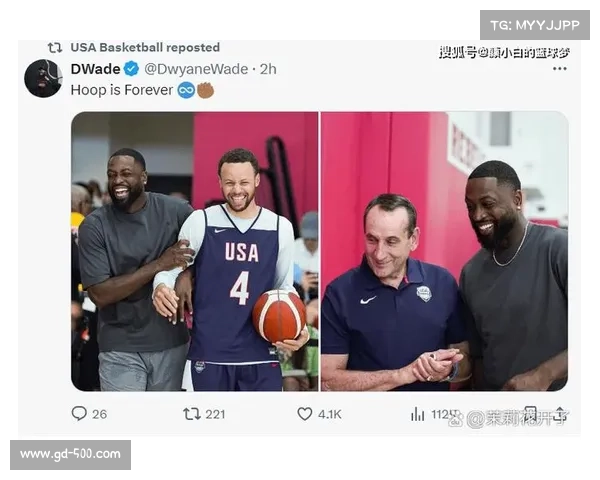600x480 pixels.
Task: Open the "USA Basketball reposted" link
Action: 145,47
